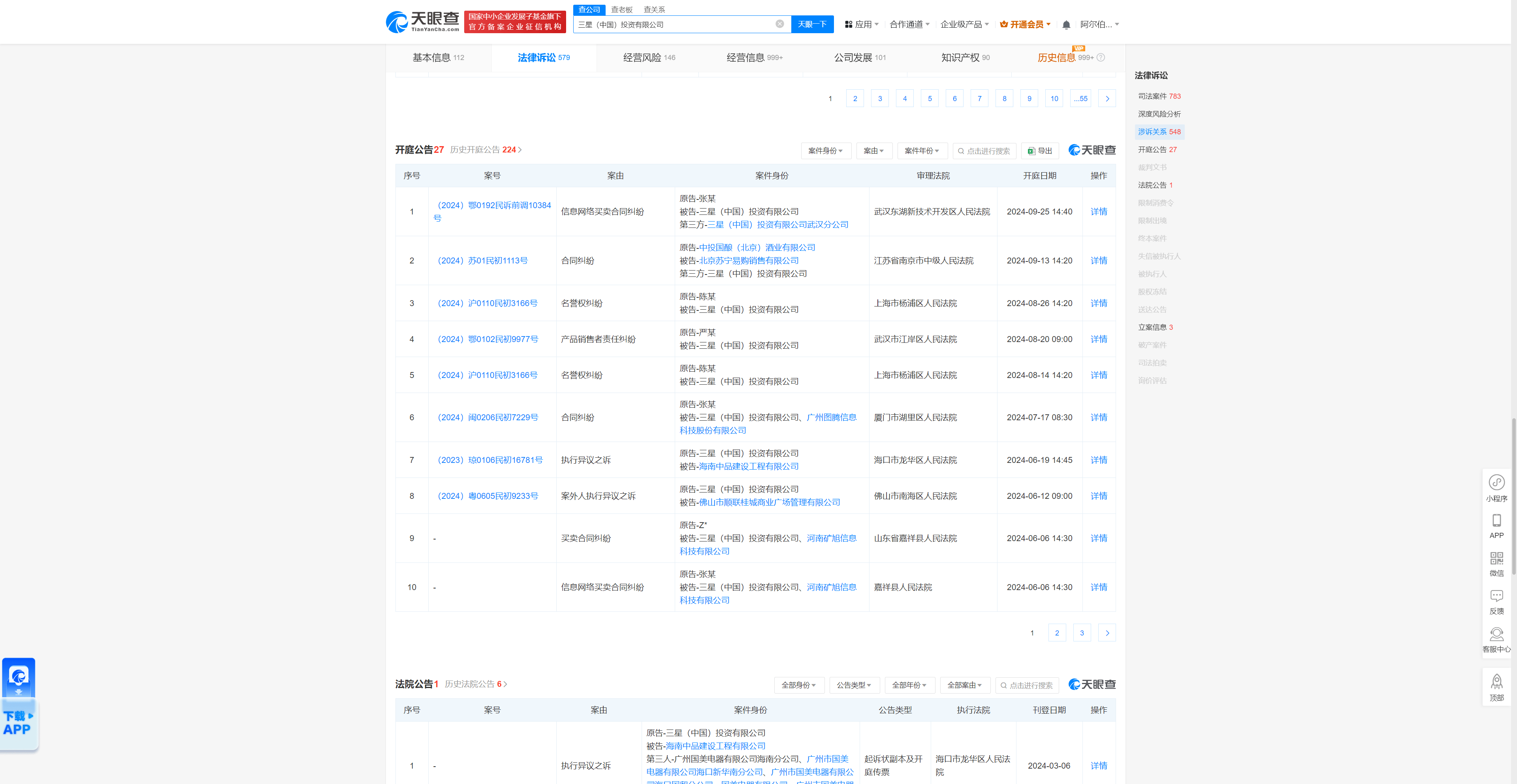
Task: Open the 小程序 mini-program icon
Action: [x=1496, y=488]
